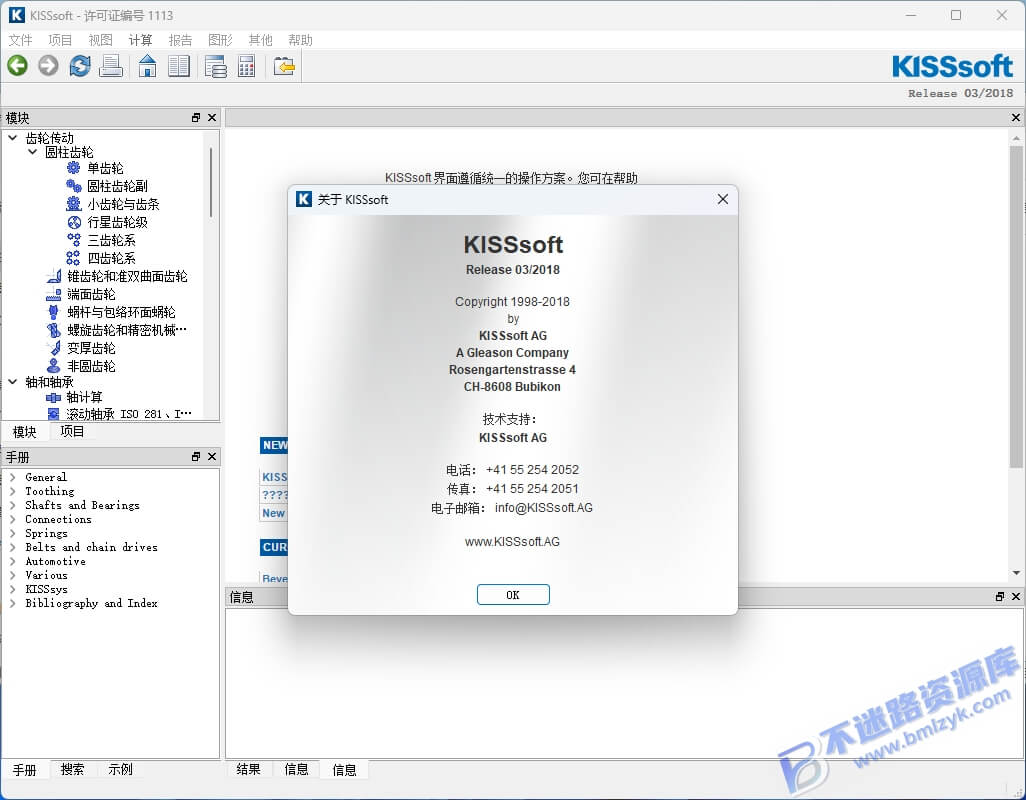Click the Refresh toolbar icon
This screenshot has width=1026, height=800.
[80, 66]
